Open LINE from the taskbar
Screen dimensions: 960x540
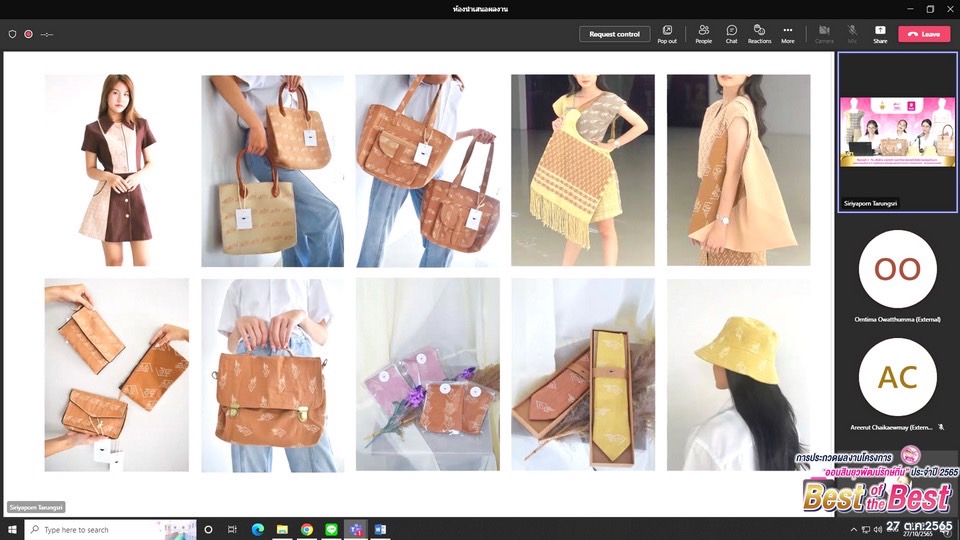tap(331, 529)
